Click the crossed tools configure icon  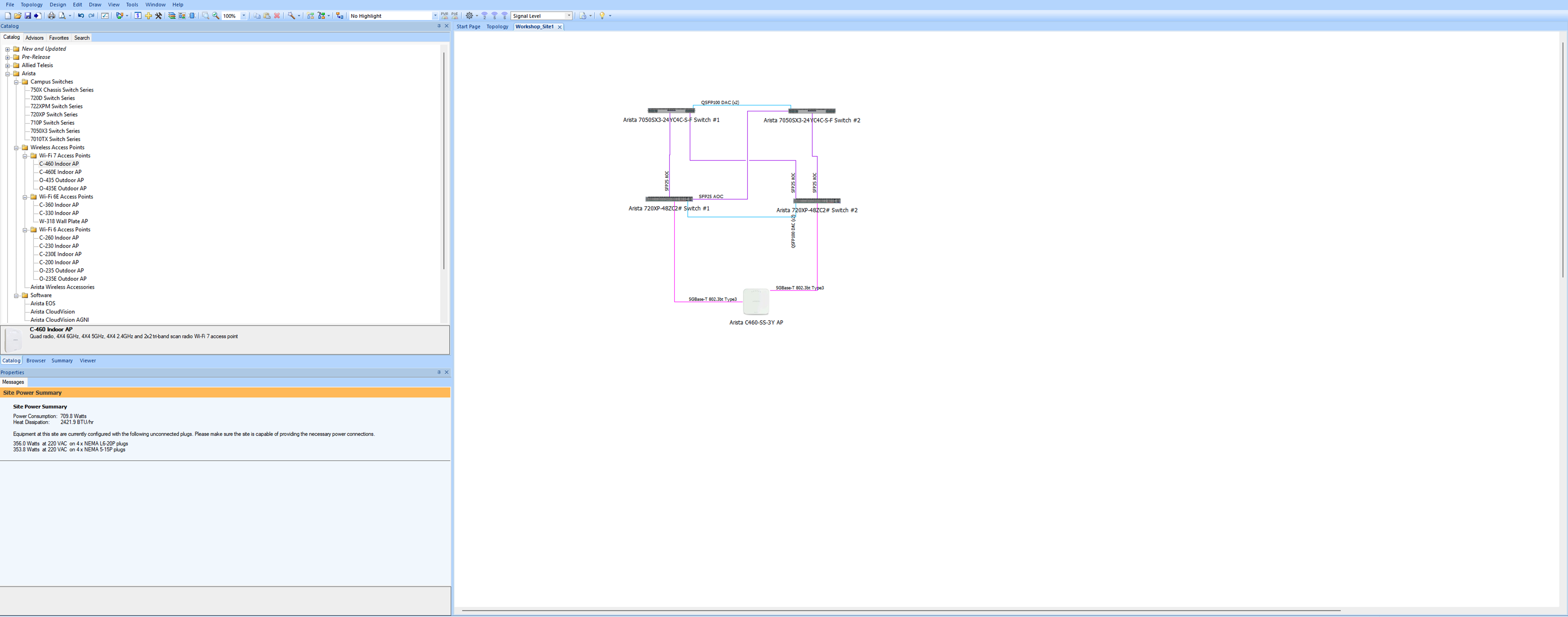(159, 16)
